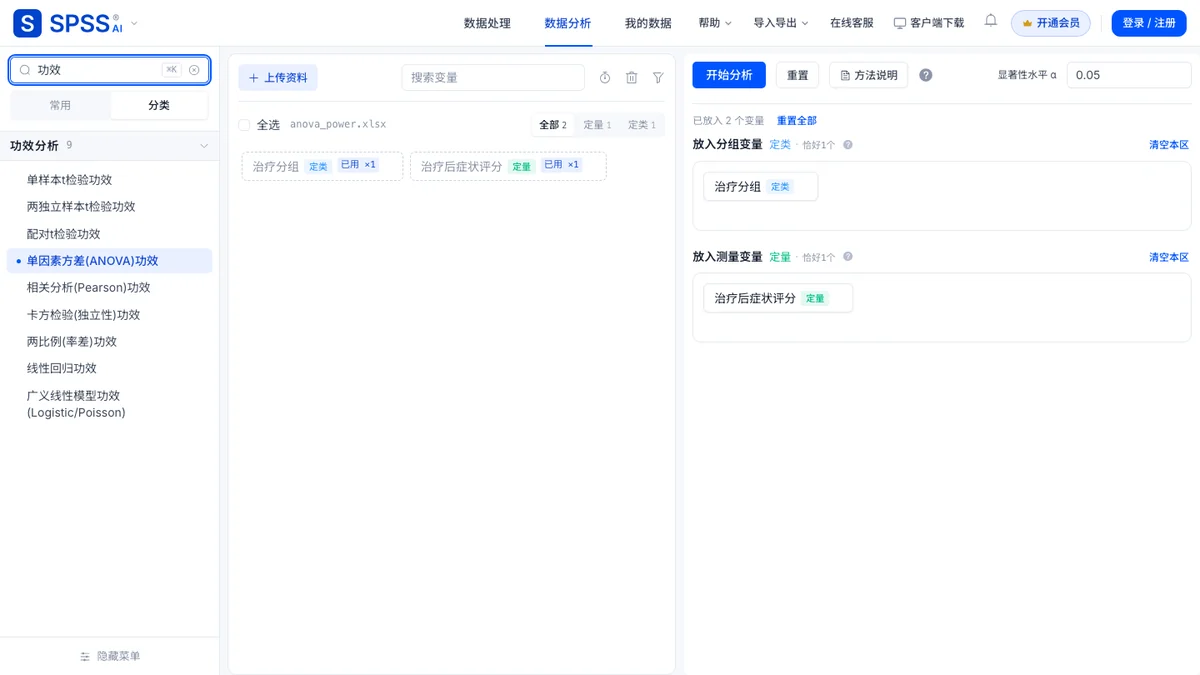Click 治疗后症状评分 chip in measurement box
The image size is (1200, 675).
click(778, 298)
